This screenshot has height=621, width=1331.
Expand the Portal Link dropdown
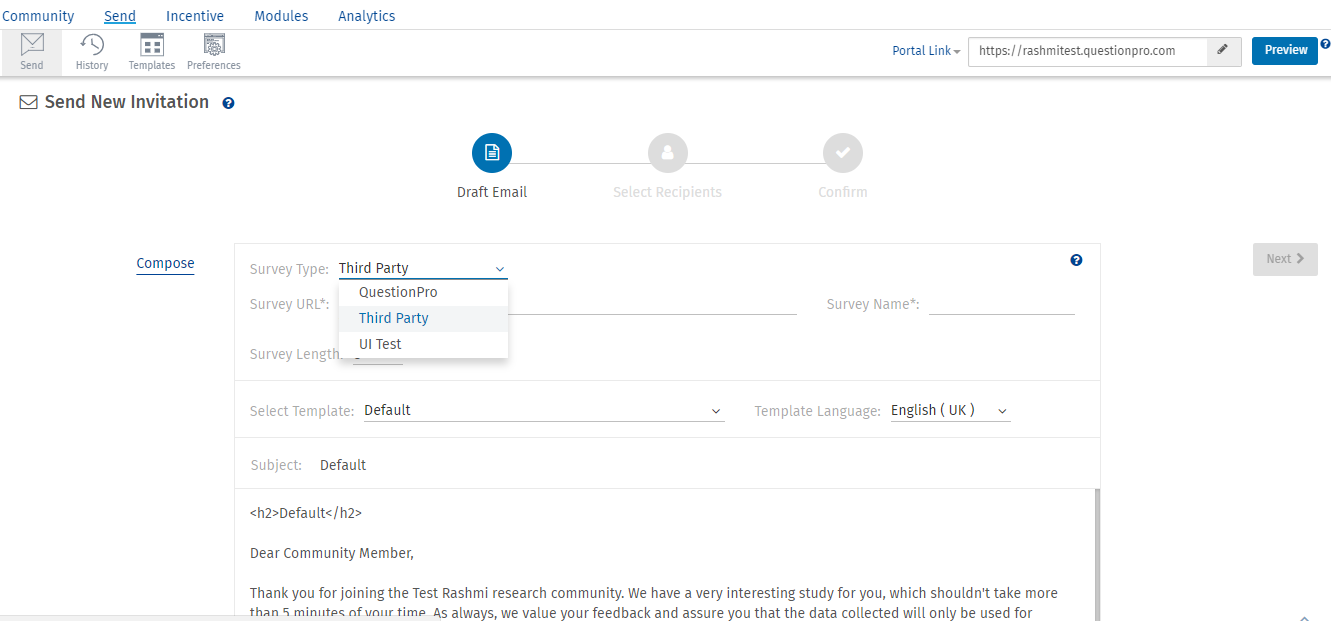[926, 50]
